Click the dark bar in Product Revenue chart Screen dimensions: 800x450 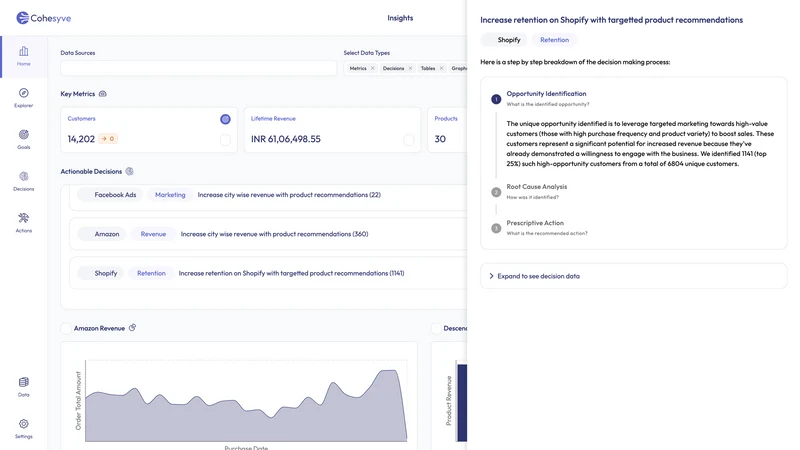coord(462,403)
